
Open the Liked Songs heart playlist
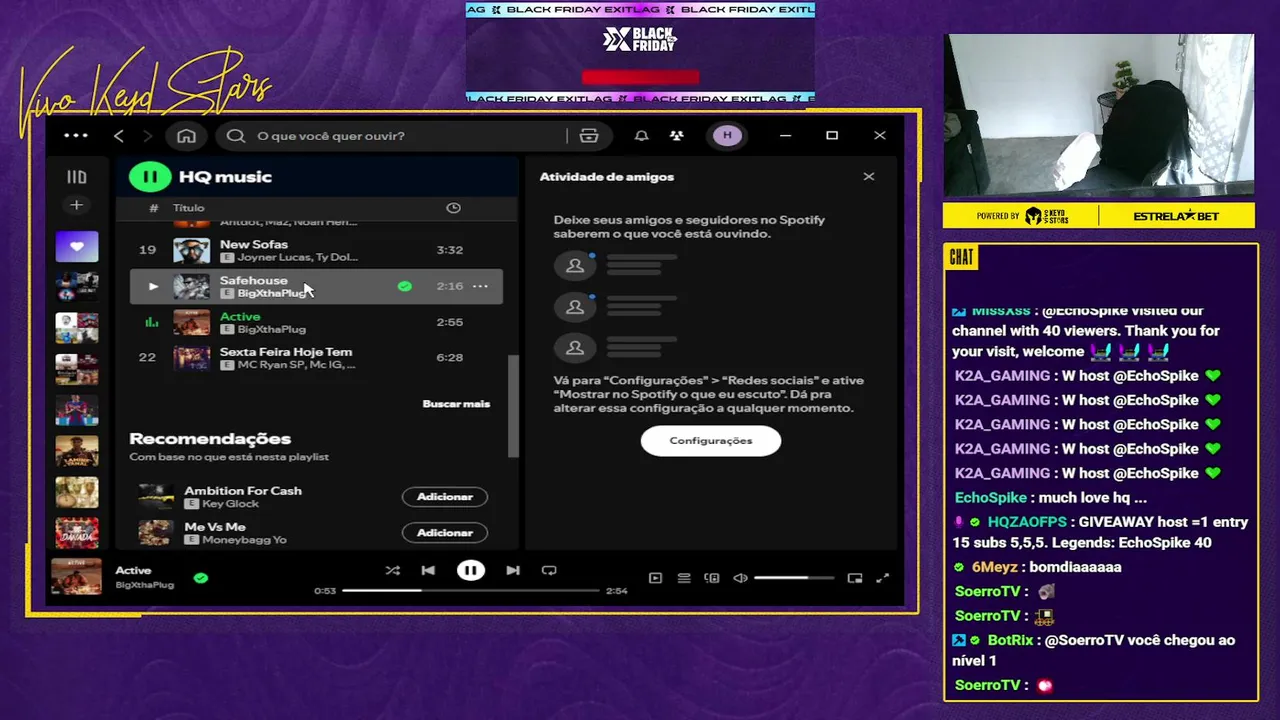pyautogui.click(x=77, y=246)
